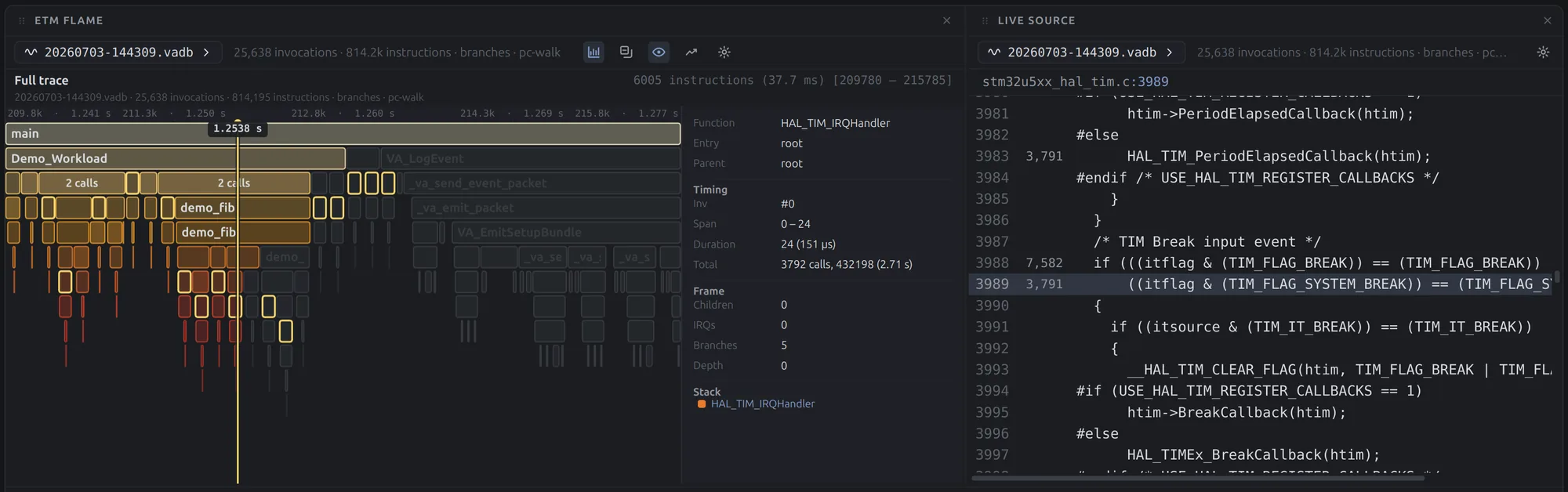Image resolution: width=1568 pixels, height=492 pixels.
Task: Click the ETM Flame panel drag handle
Action: [x=22, y=20]
